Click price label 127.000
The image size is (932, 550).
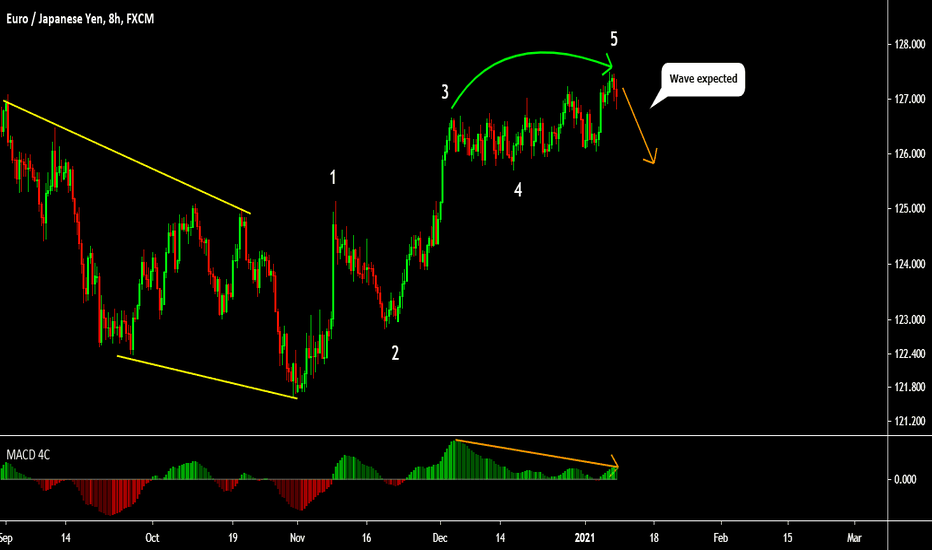tap(909, 99)
